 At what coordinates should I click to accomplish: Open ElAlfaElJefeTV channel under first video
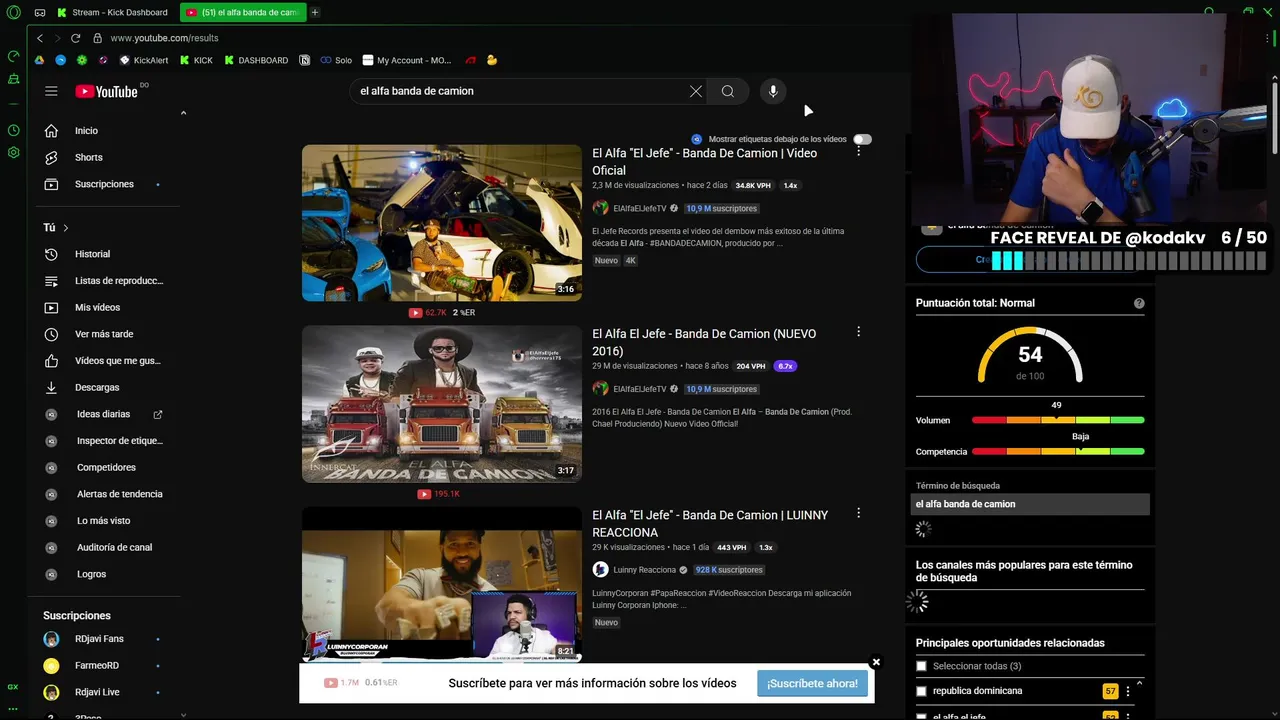tap(639, 209)
